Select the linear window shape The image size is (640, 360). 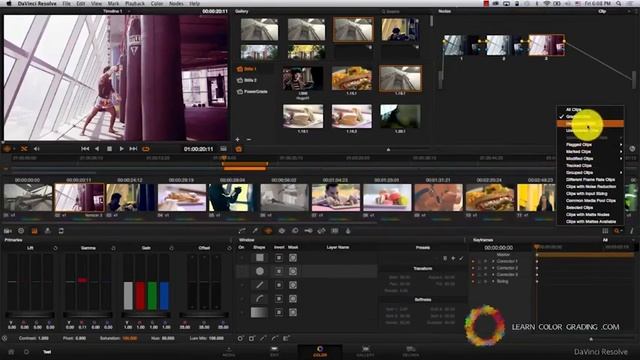tap(260, 285)
